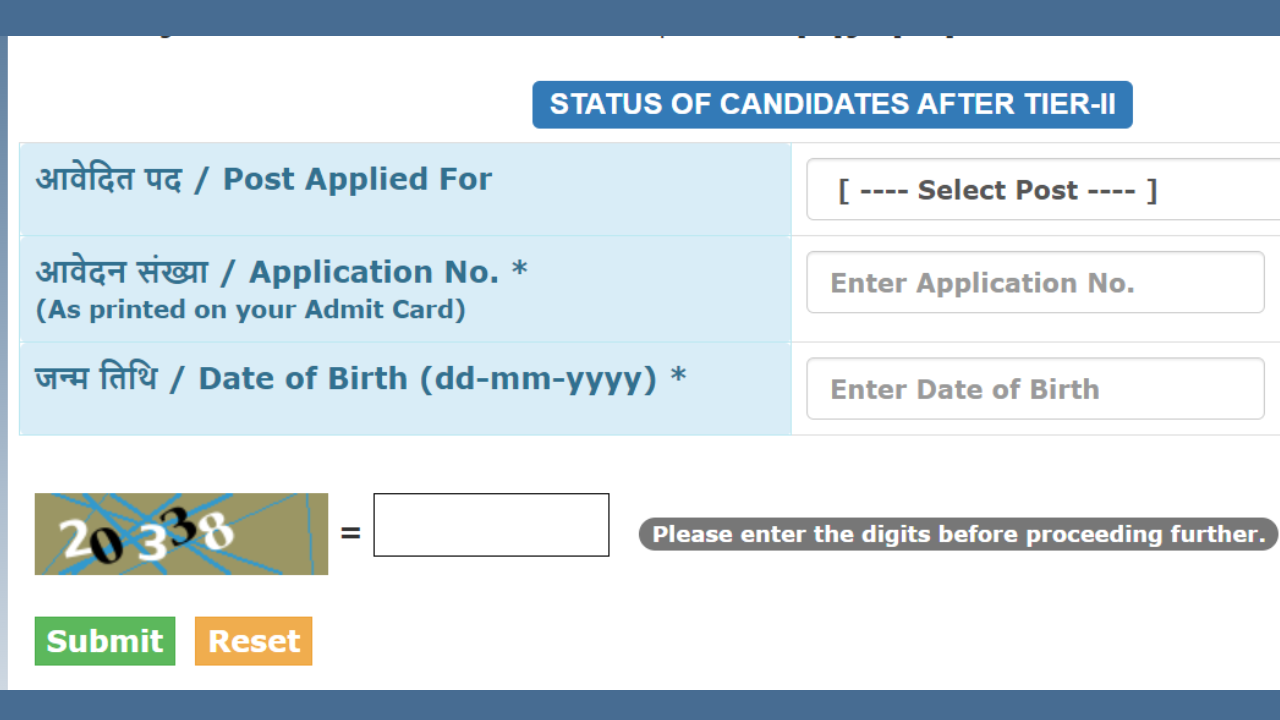Click the 'Post Applied For' label

[x=357, y=179]
